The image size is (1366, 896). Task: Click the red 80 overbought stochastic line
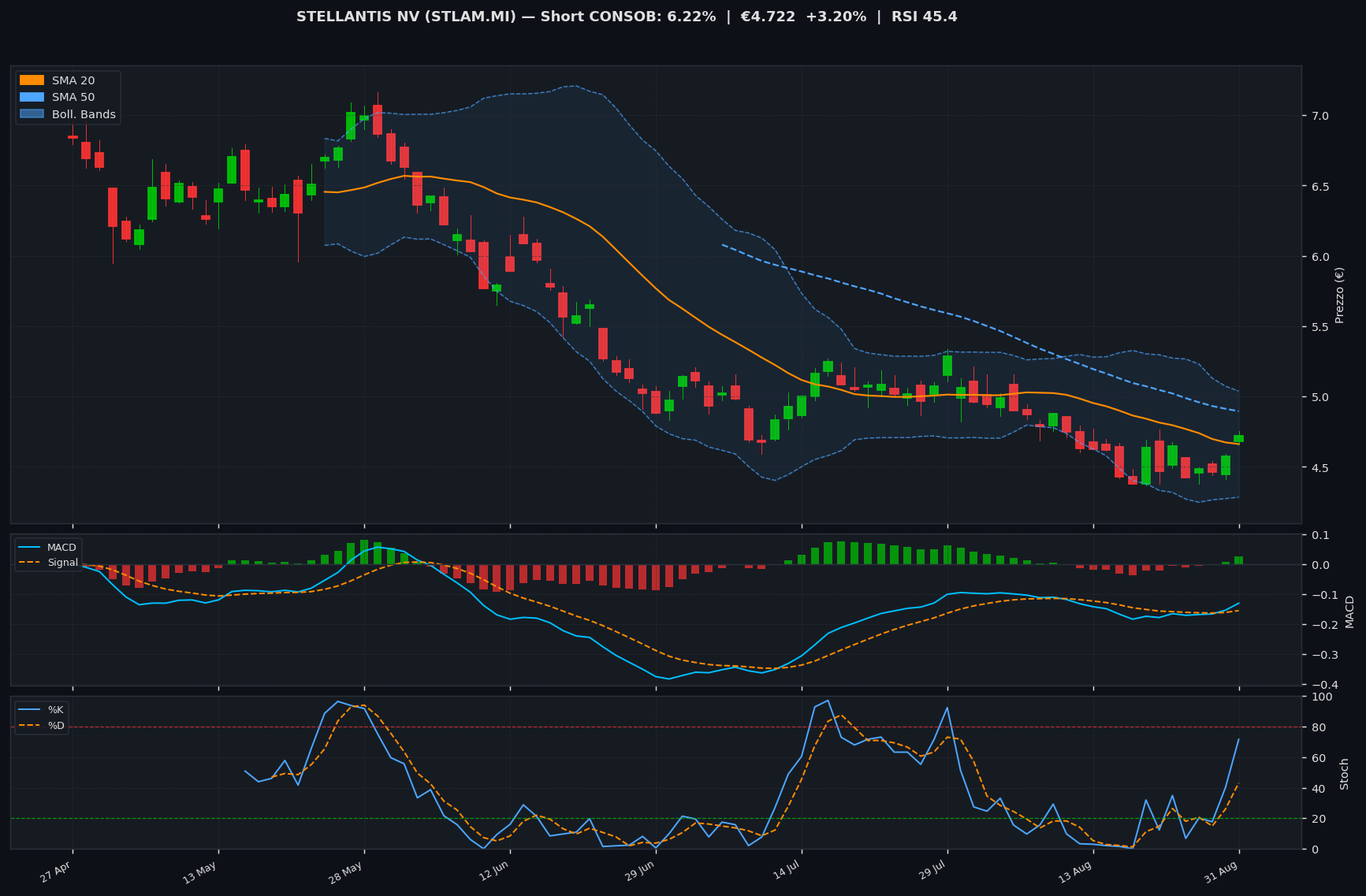pos(656,727)
